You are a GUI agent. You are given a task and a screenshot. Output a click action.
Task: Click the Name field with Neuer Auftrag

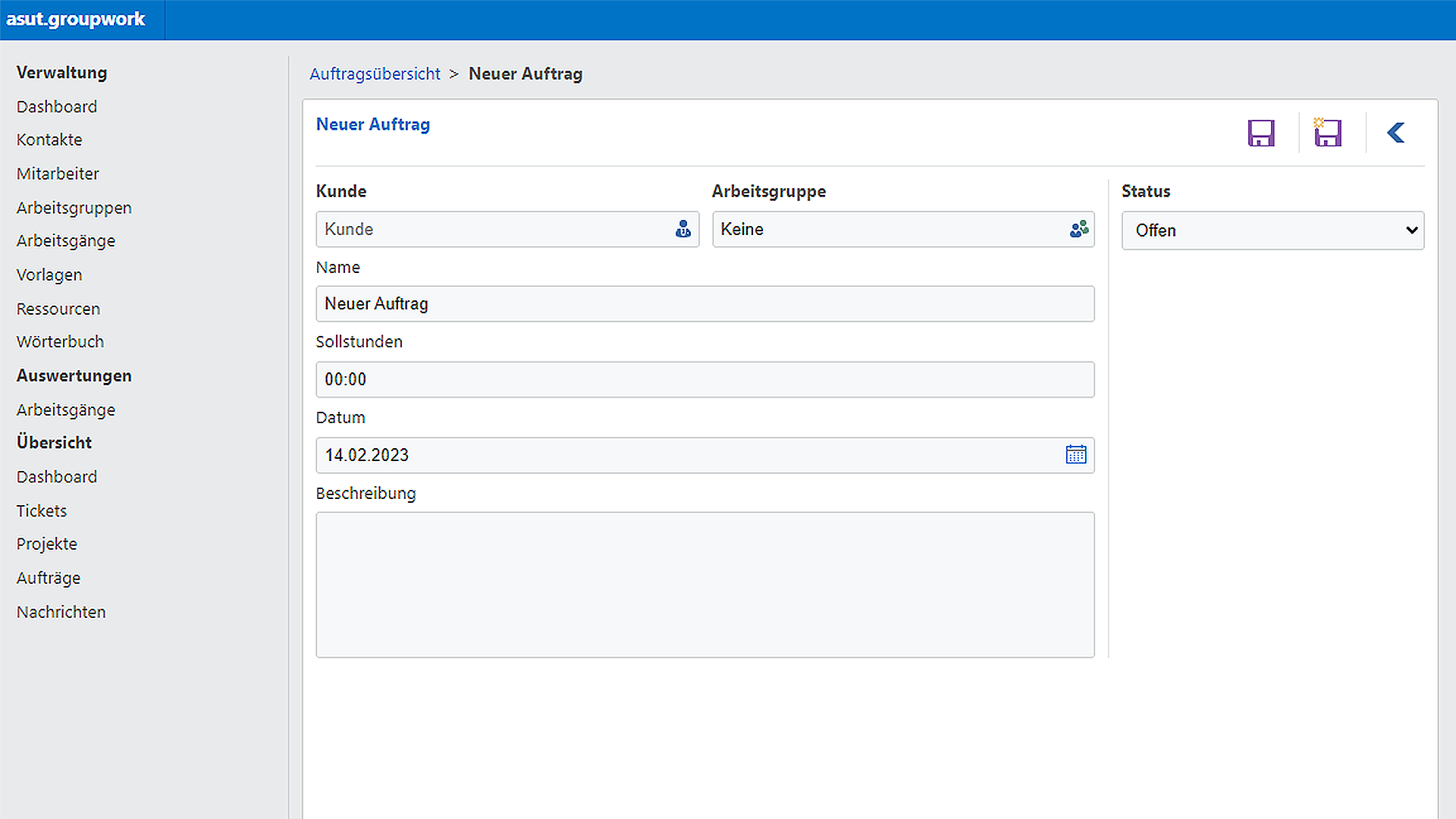704,304
